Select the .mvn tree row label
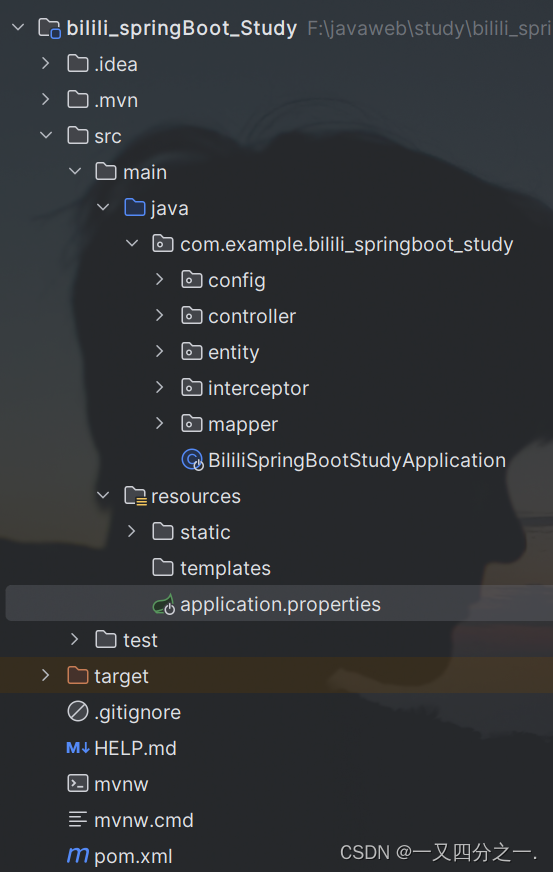Viewport: 553px width, 872px height. coord(116,101)
